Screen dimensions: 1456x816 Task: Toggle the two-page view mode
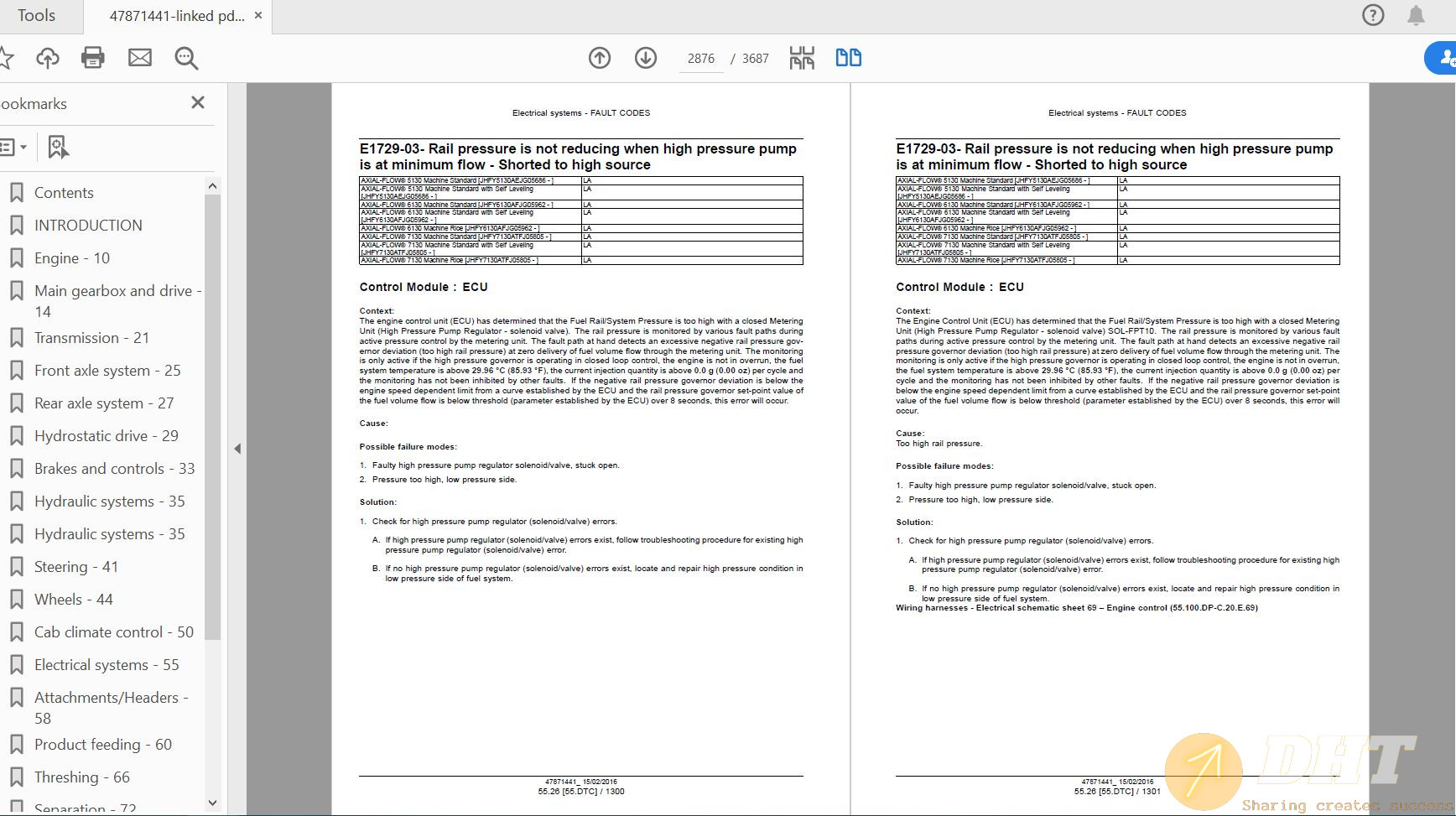coord(849,58)
